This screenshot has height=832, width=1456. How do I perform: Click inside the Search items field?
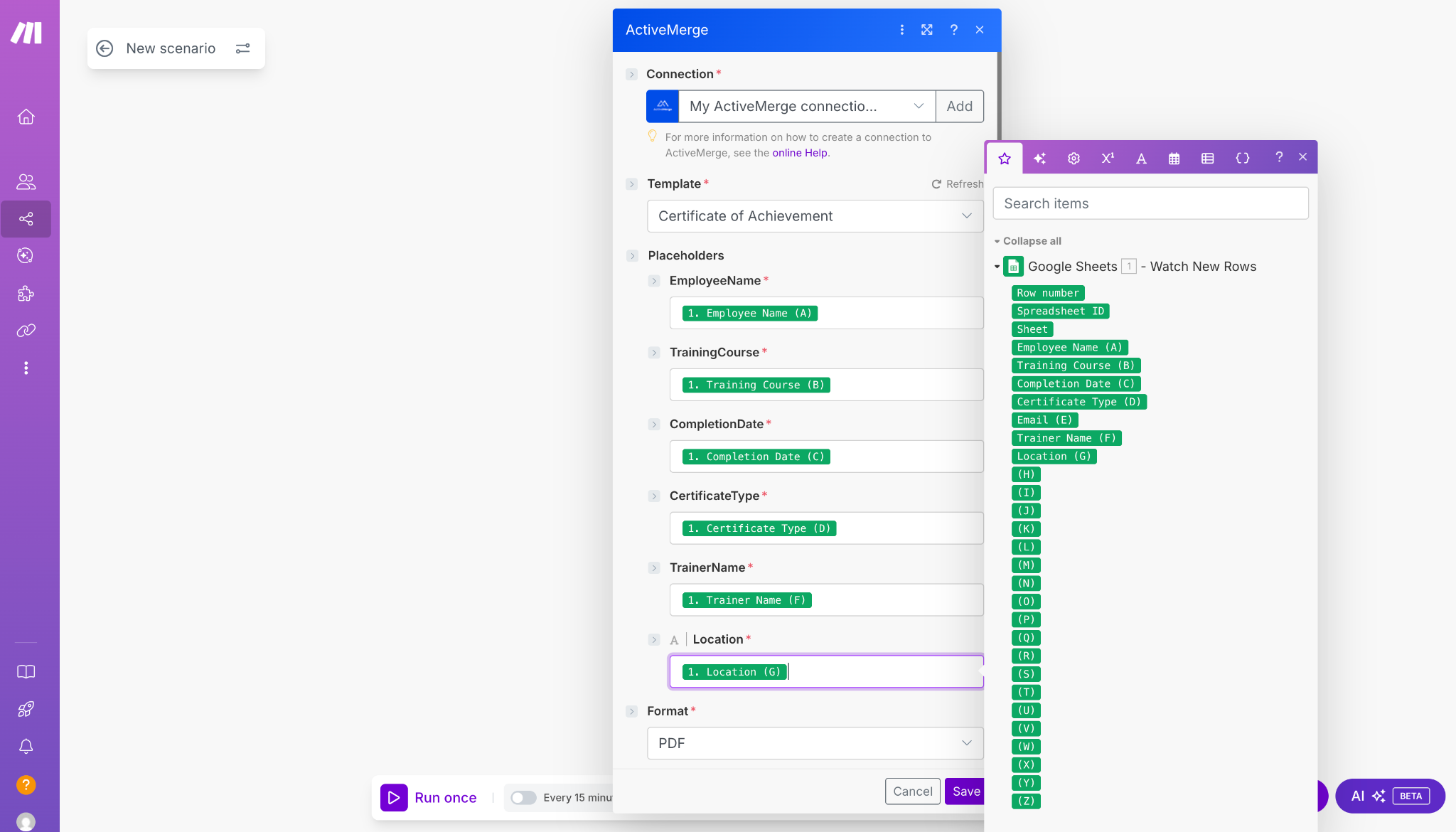(1149, 203)
